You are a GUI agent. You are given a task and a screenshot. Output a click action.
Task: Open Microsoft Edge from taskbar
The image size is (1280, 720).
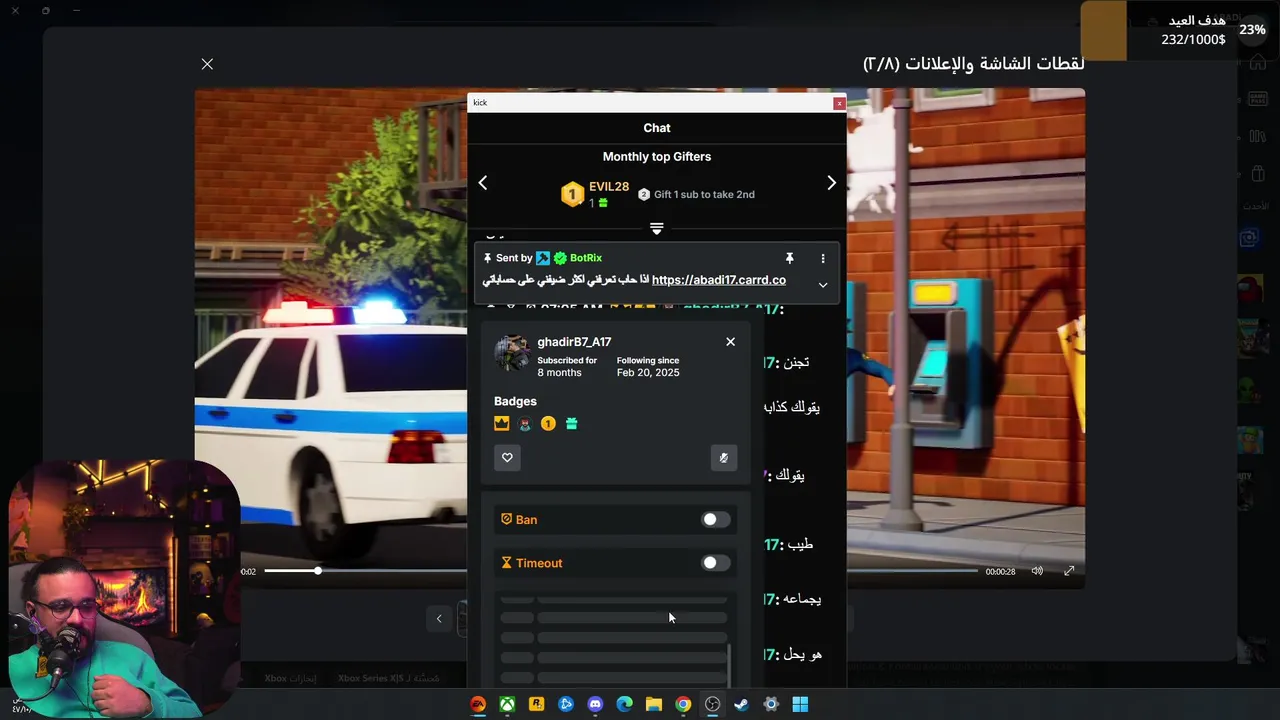tap(625, 704)
